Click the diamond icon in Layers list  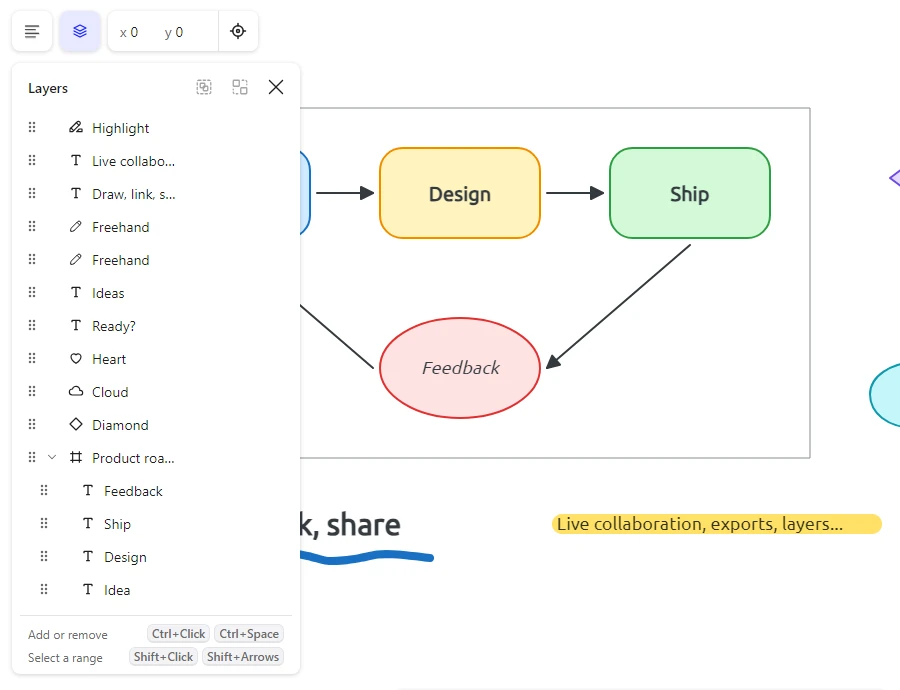76,425
